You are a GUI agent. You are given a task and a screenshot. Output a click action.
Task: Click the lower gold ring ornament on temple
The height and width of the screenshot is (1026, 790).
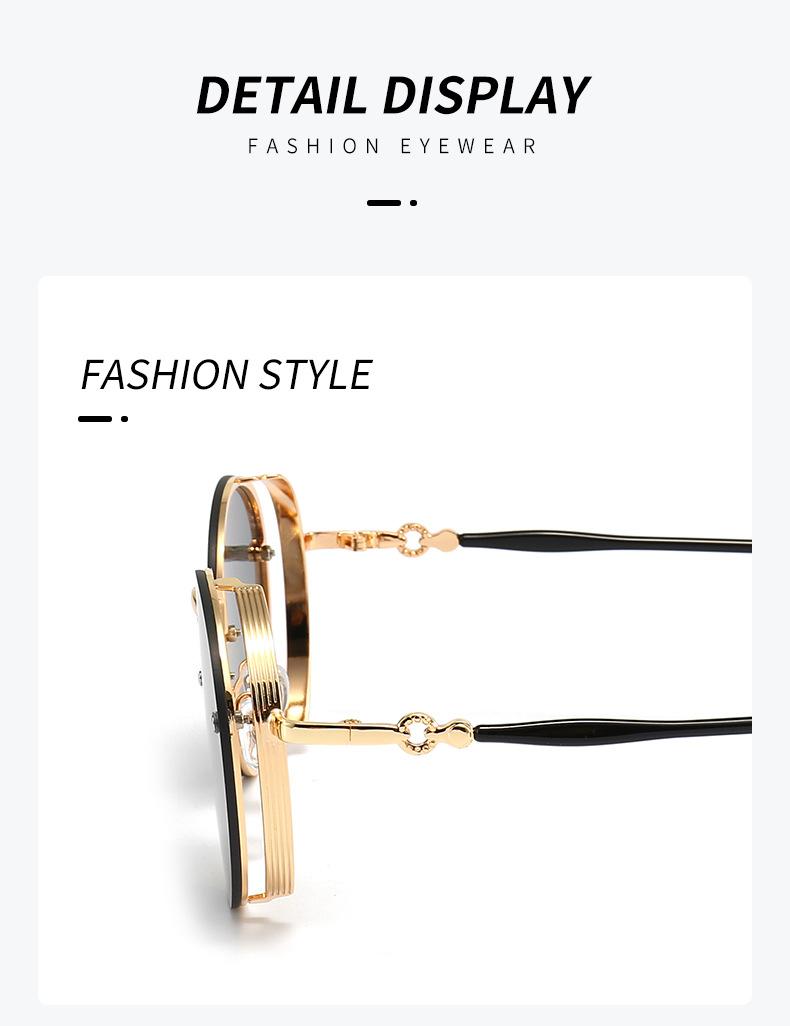click(x=416, y=734)
